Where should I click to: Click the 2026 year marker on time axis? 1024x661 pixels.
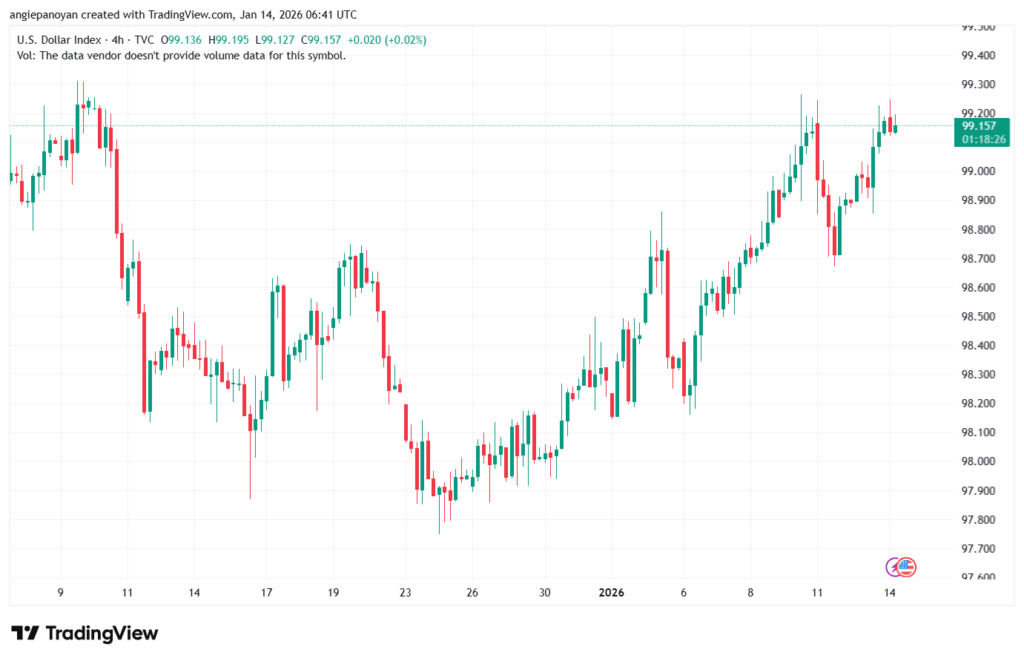[x=610, y=592]
